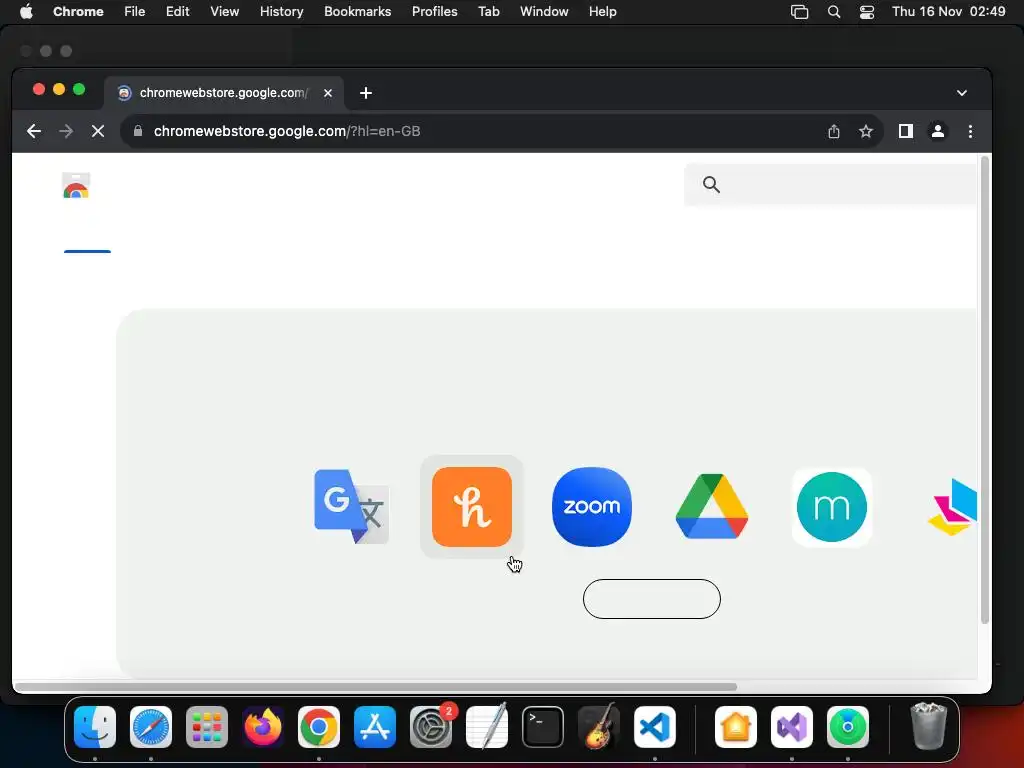The width and height of the screenshot is (1024, 768).
Task: Go back to the previous page
Action: coord(34,131)
